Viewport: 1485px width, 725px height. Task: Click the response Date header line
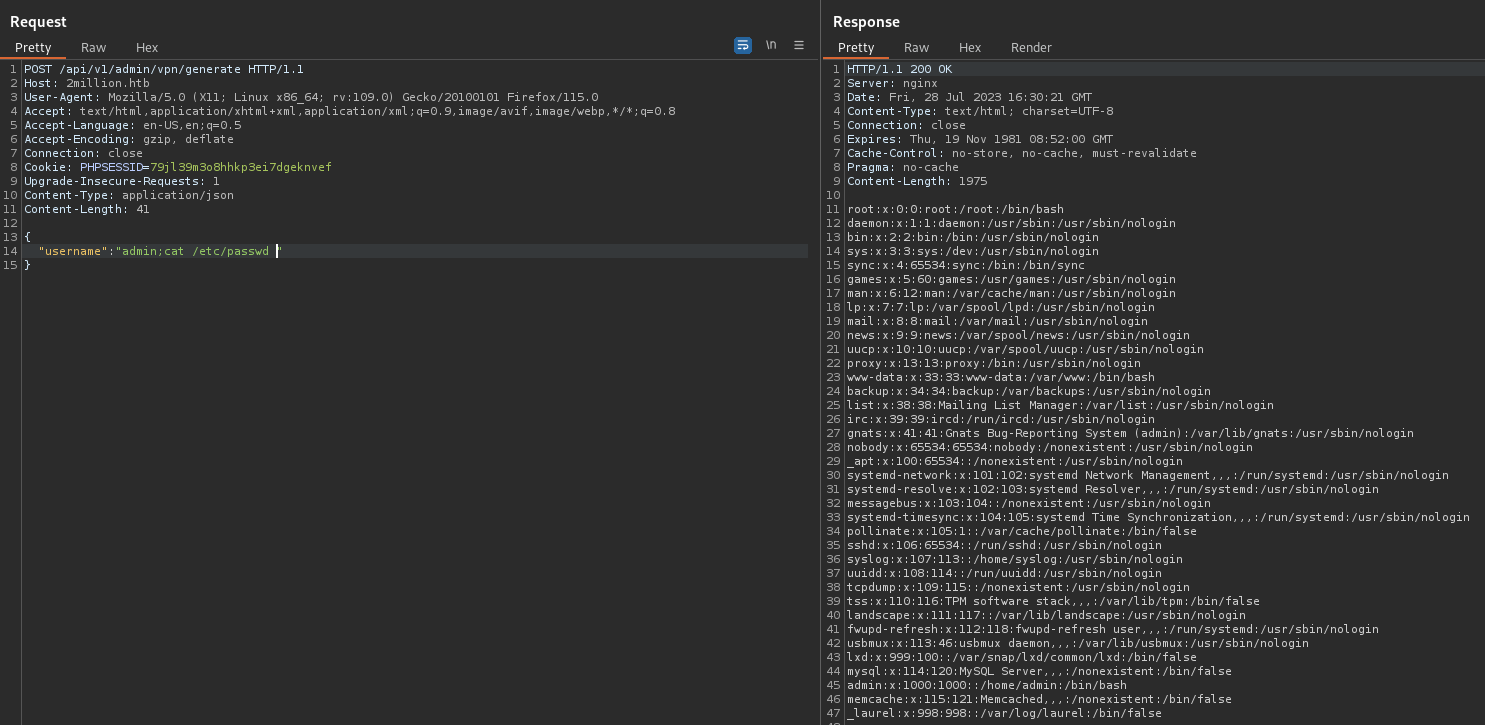pos(969,97)
